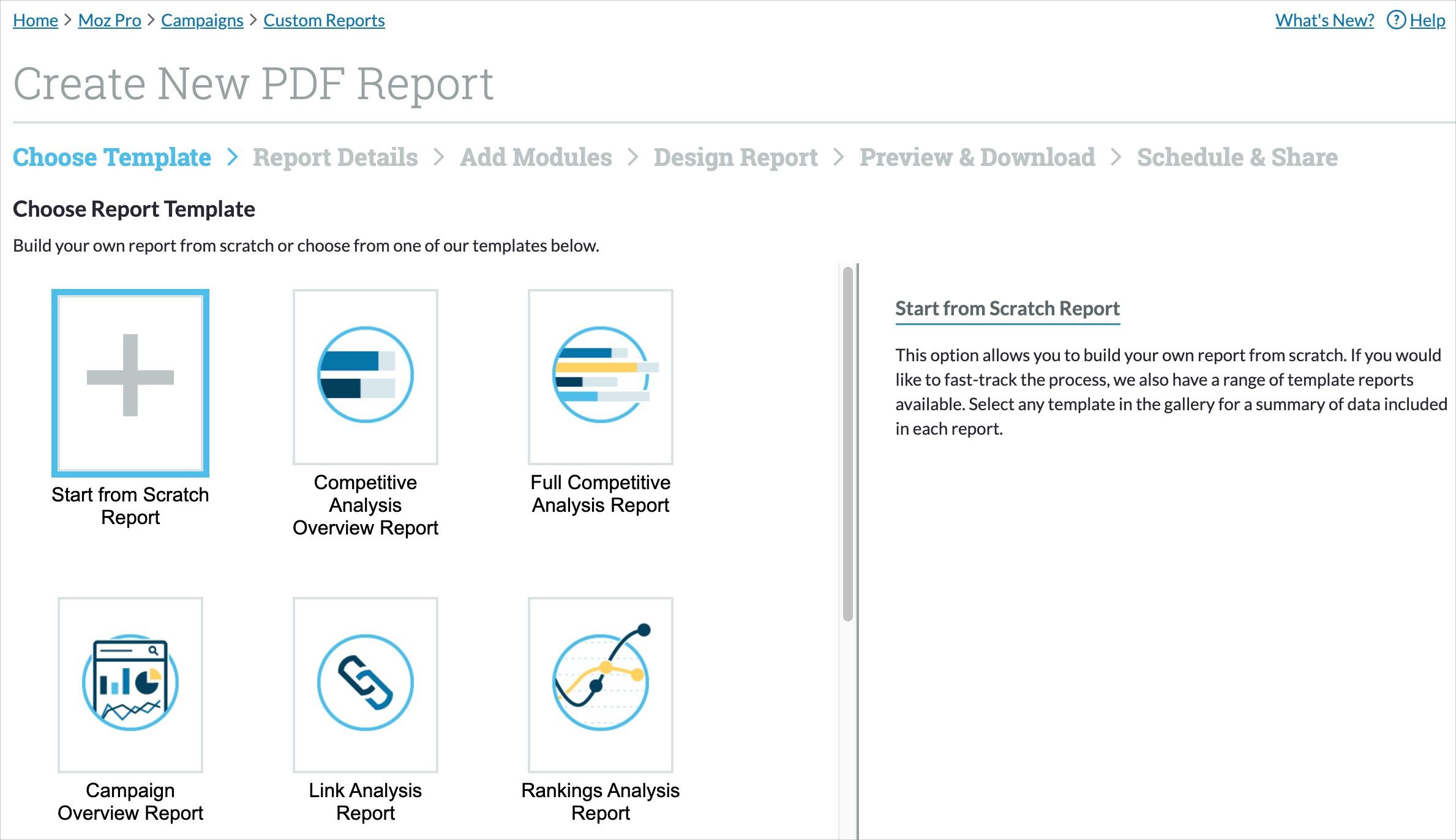Select the Campaign Overview Report template

130,685
